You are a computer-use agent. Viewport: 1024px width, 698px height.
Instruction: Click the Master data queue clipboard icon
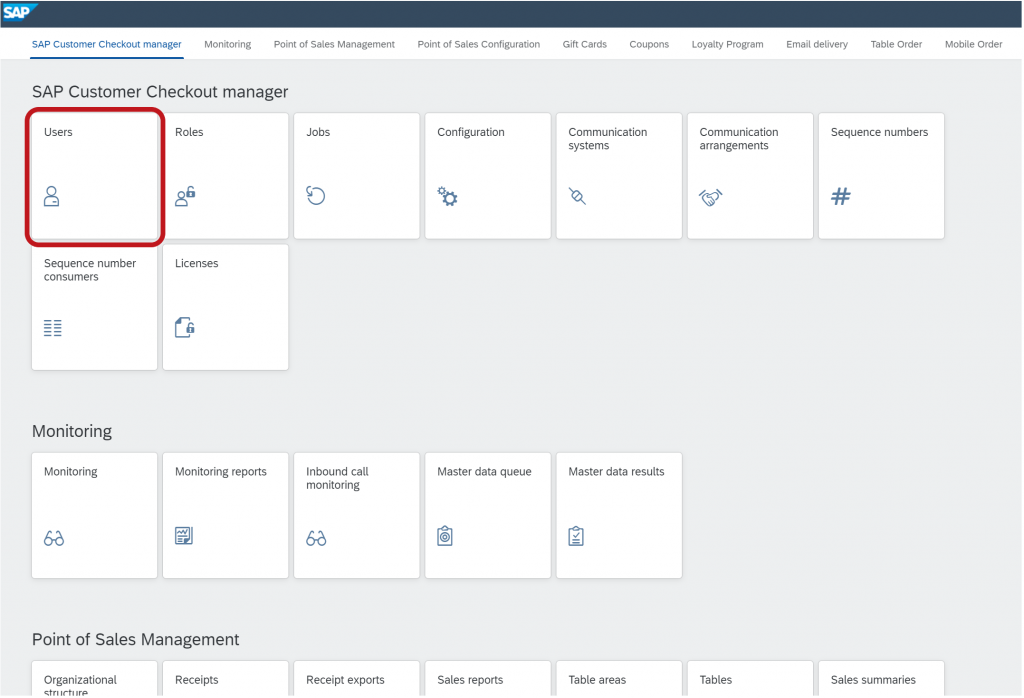(445, 536)
